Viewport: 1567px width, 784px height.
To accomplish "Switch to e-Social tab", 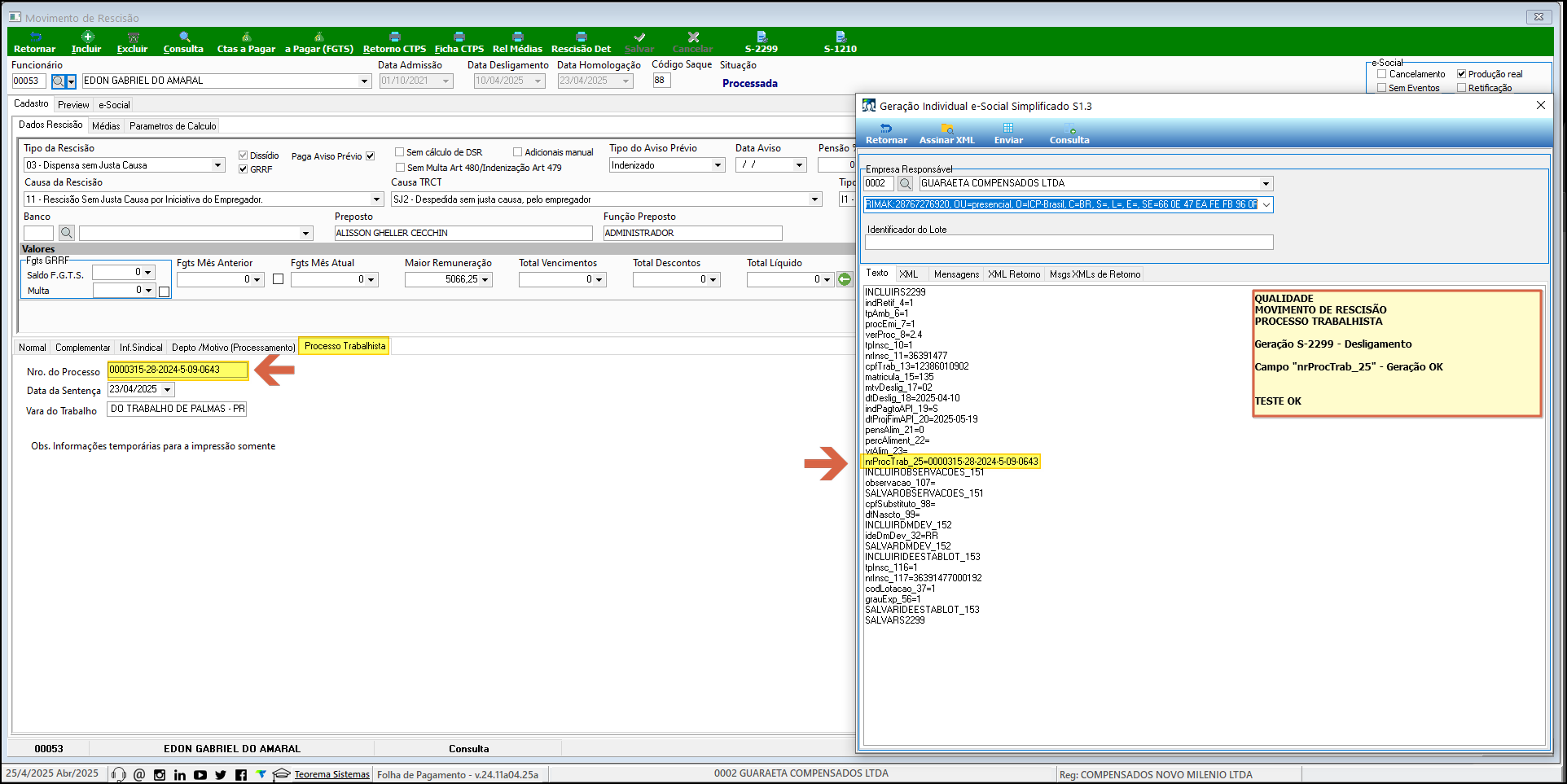I will point(114,105).
